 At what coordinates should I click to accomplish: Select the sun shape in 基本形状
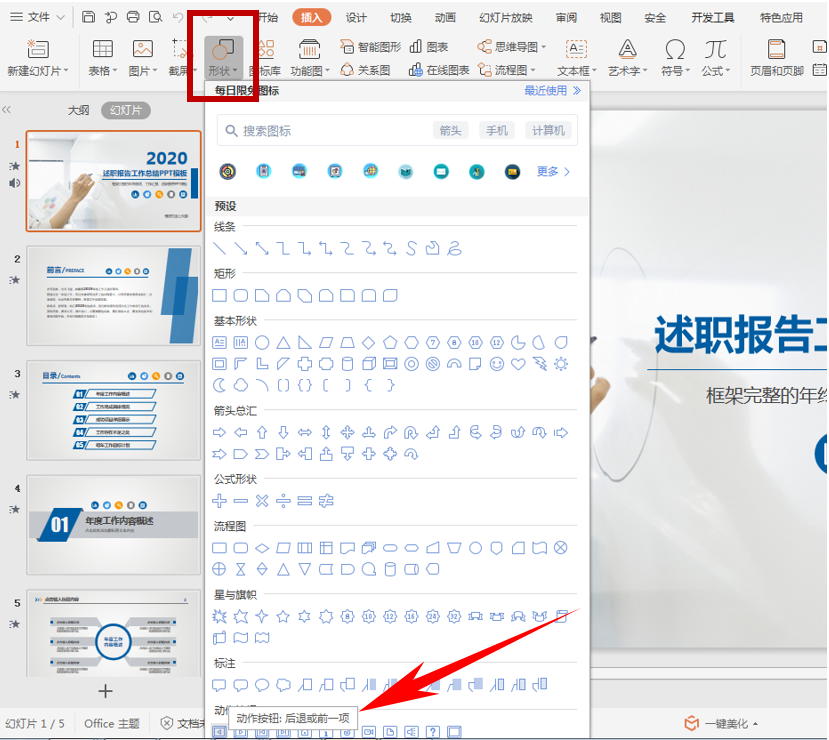point(561,364)
